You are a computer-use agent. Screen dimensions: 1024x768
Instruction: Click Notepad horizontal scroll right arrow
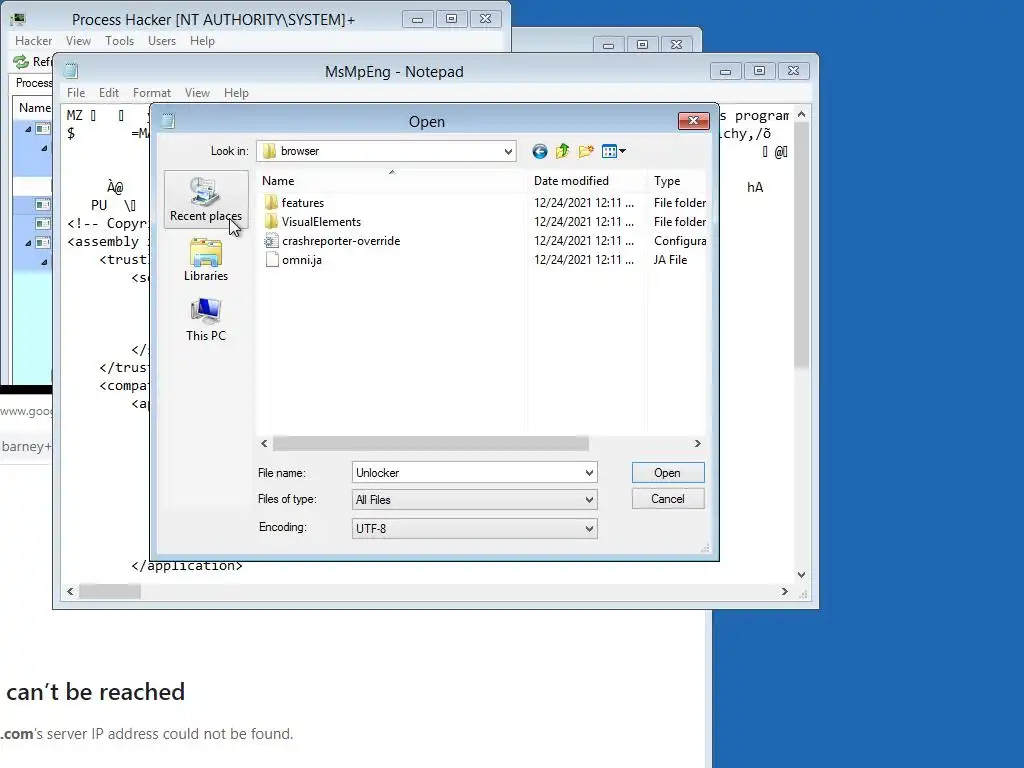coord(784,592)
